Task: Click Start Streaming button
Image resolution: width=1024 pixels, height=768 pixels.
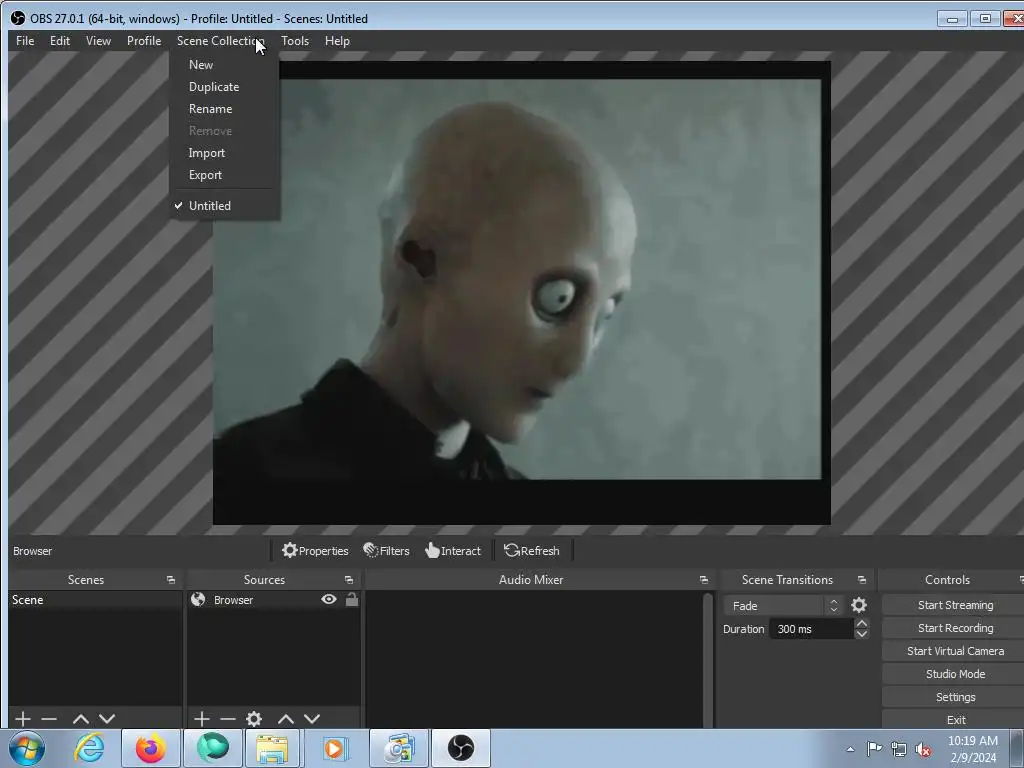Action: click(955, 605)
